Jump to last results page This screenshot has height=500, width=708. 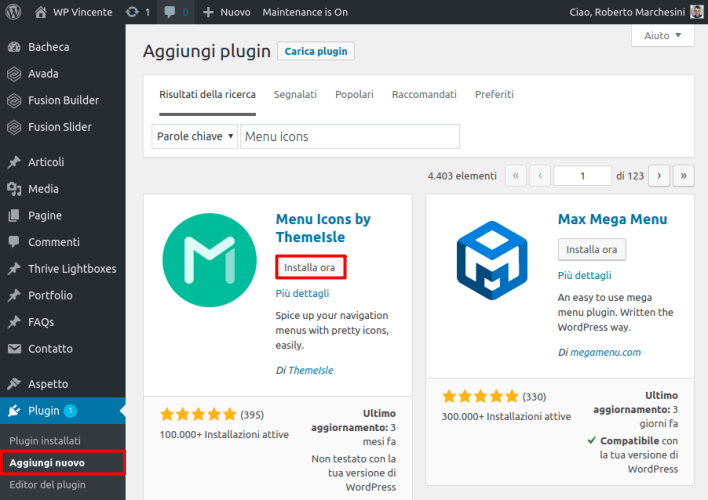click(683, 176)
